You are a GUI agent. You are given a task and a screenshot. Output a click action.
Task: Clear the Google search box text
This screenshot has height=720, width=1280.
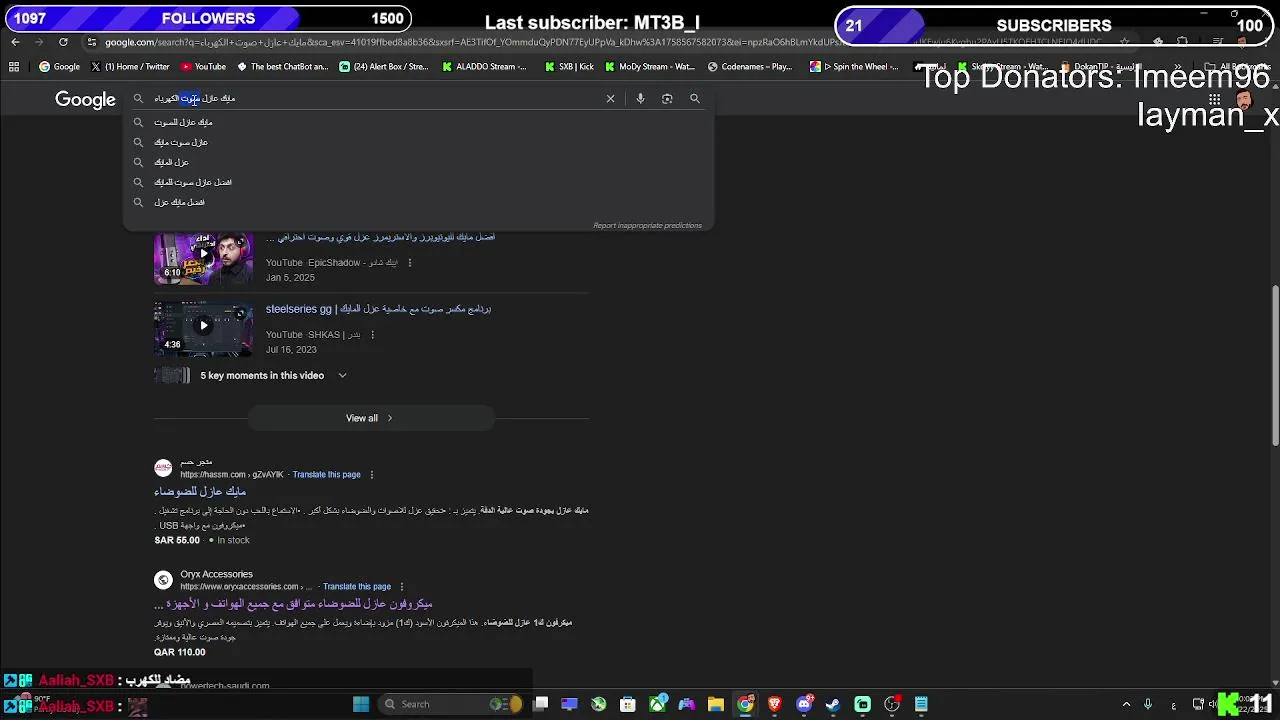tap(610, 99)
